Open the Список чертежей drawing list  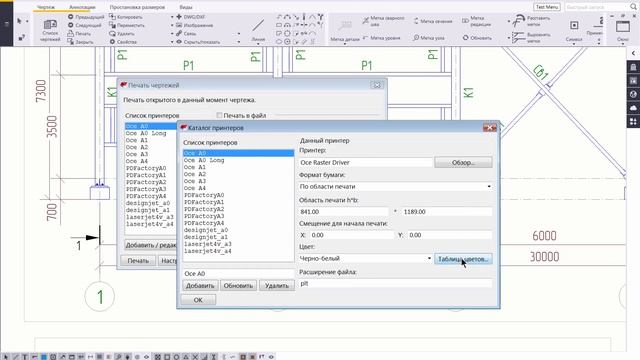[x=50, y=30]
